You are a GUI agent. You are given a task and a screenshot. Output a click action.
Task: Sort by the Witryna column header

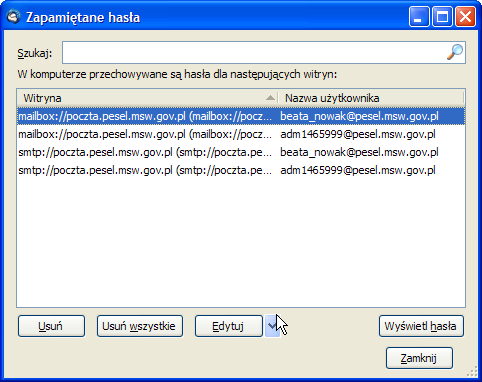point(147,98)
